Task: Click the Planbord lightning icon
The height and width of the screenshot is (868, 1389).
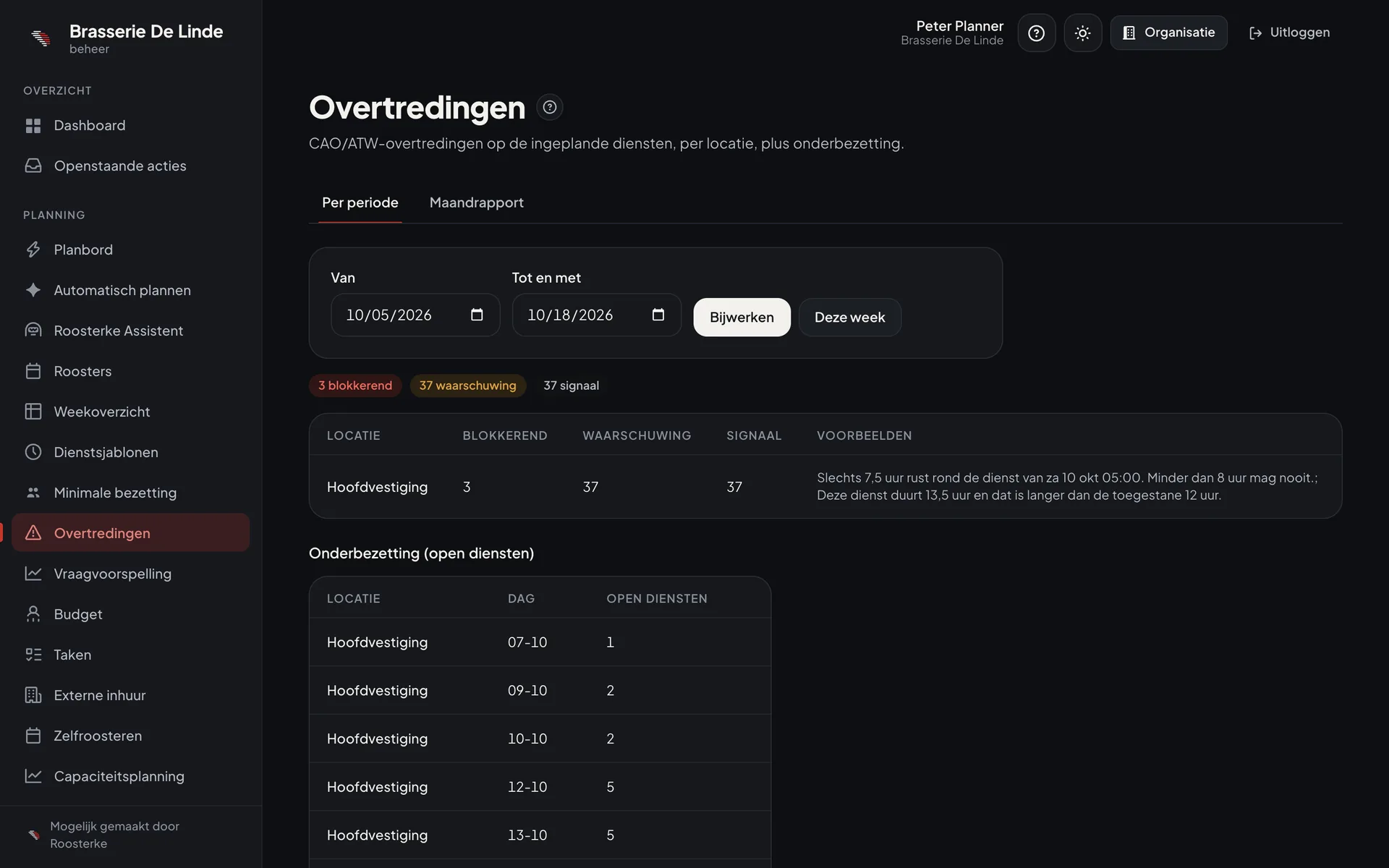Action: click(33, 250)
